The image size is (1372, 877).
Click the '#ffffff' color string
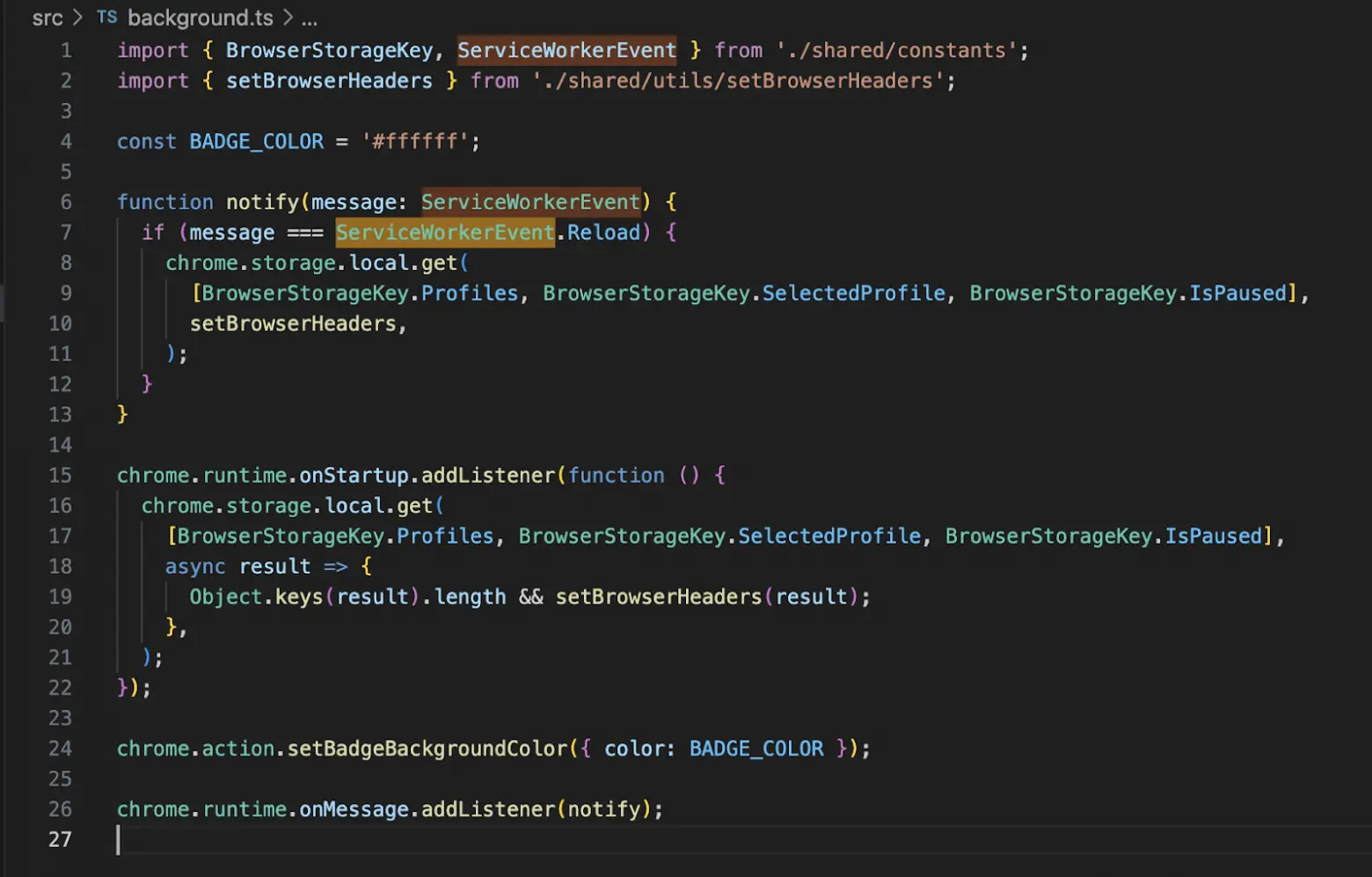click(414, 142)
